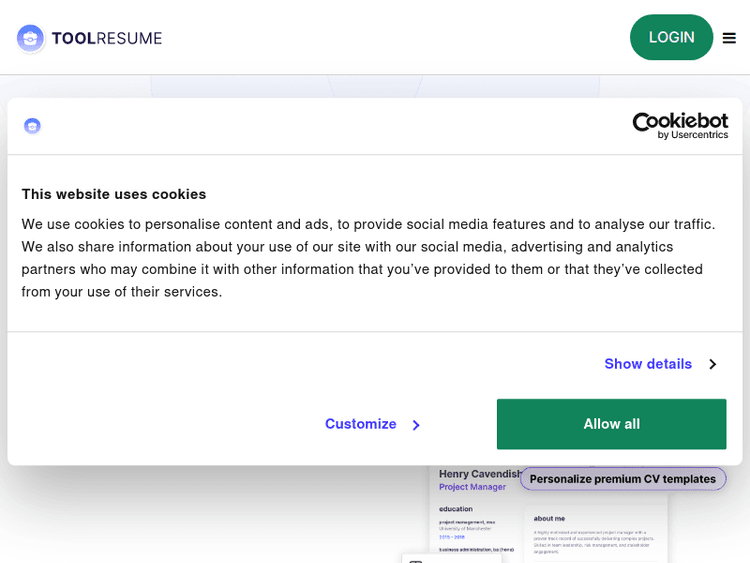This screenshot has width=750, height=563.
Task: Click the small briefcase icon in cookie dialog
Action: point(33,126)
